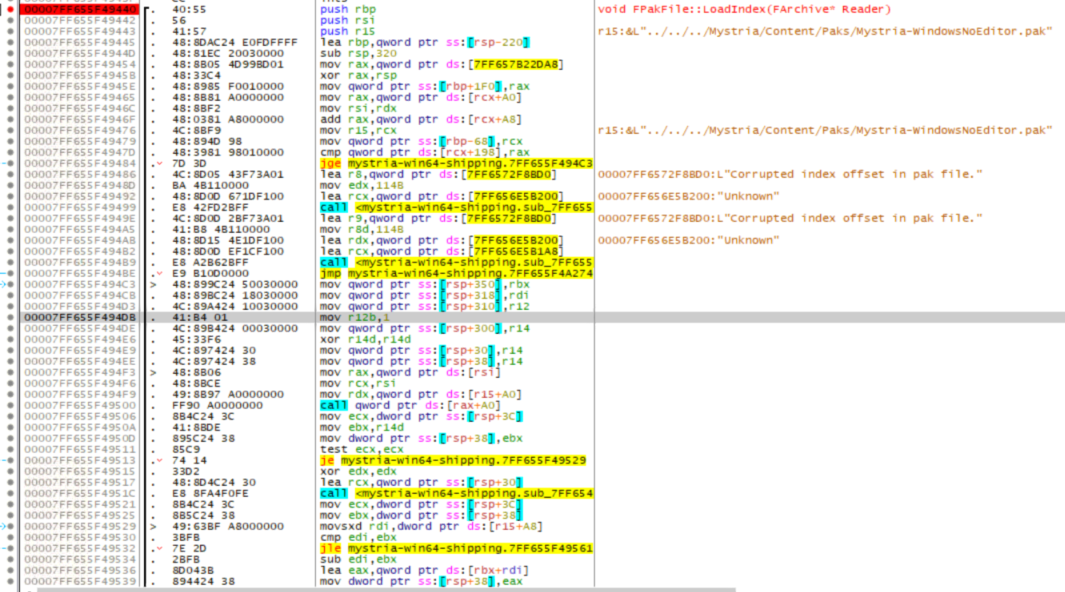Click the red jump arrow next to bytes E9 B10D0000
The width and height of the screenshot is (1065, 592).
[160, 274]
